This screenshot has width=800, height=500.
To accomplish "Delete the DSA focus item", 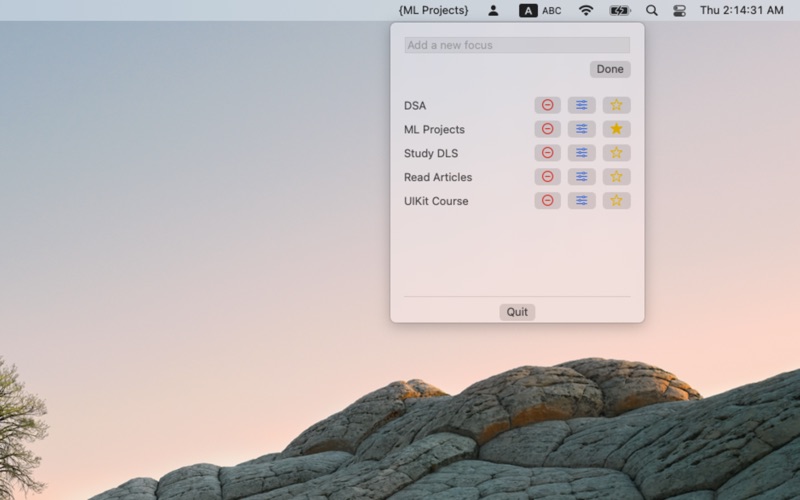I will click(547, 105).
